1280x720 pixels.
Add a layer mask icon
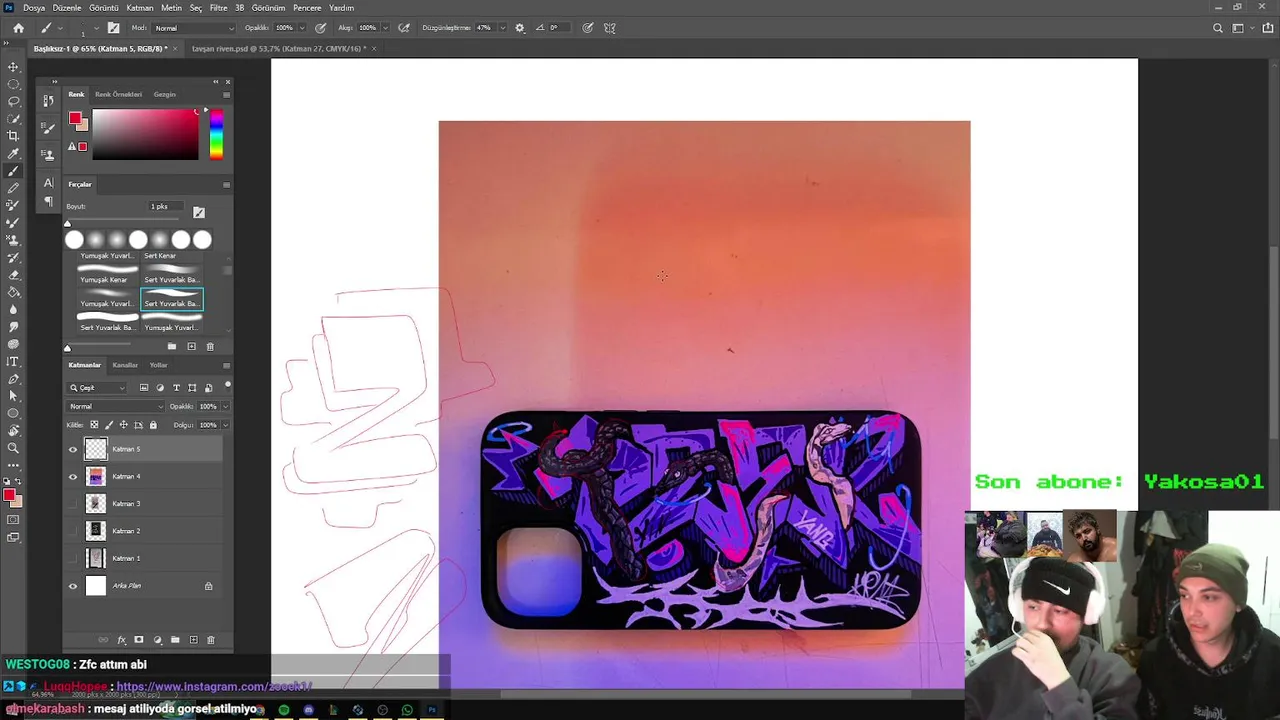[139, 640]
